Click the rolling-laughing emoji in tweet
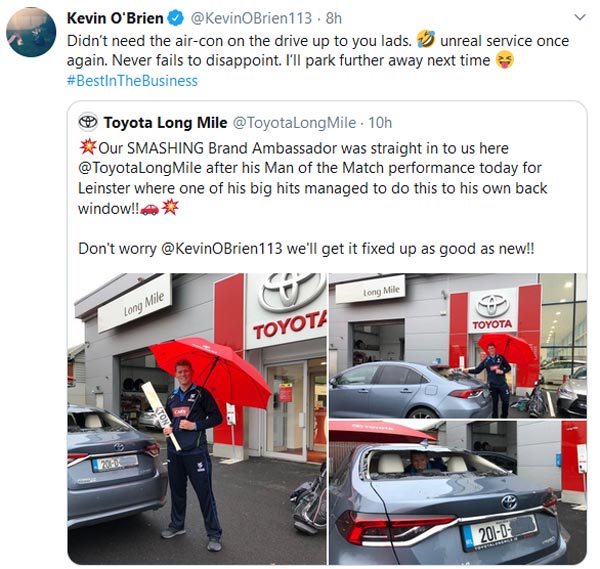Screen dimensions: 600x569 pos(426,39)
